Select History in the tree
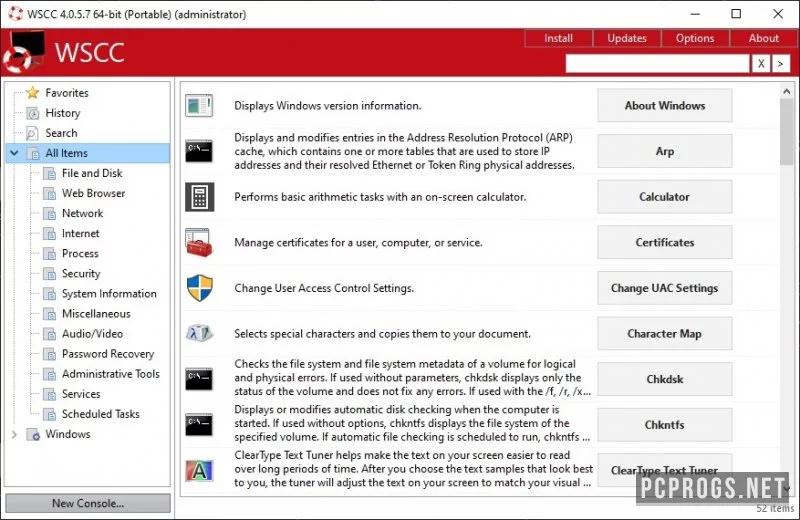This screenshot has height=520, width=800. click(x=63, y=113)
